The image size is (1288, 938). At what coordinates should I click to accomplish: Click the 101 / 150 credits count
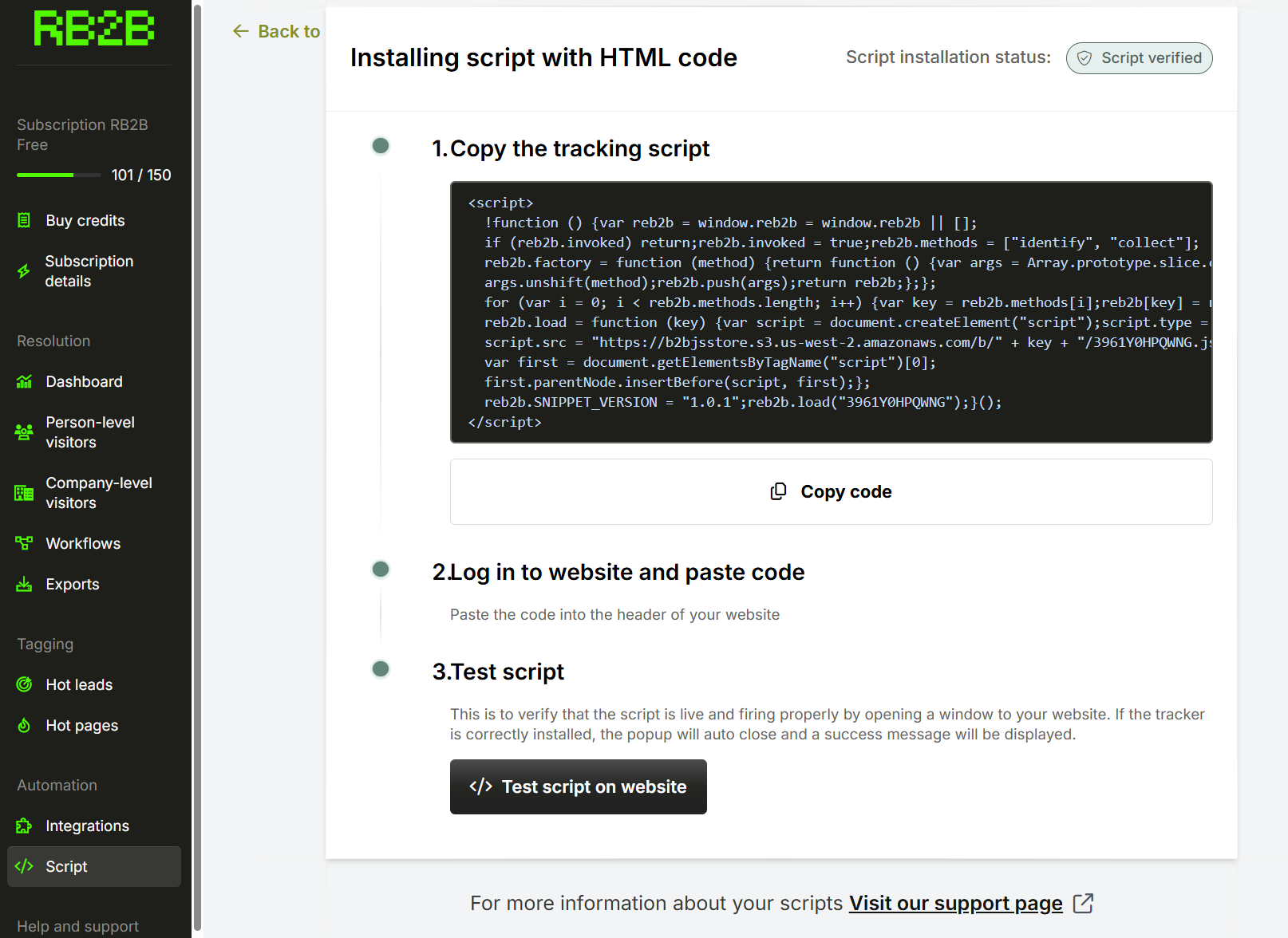click(141, 175)
